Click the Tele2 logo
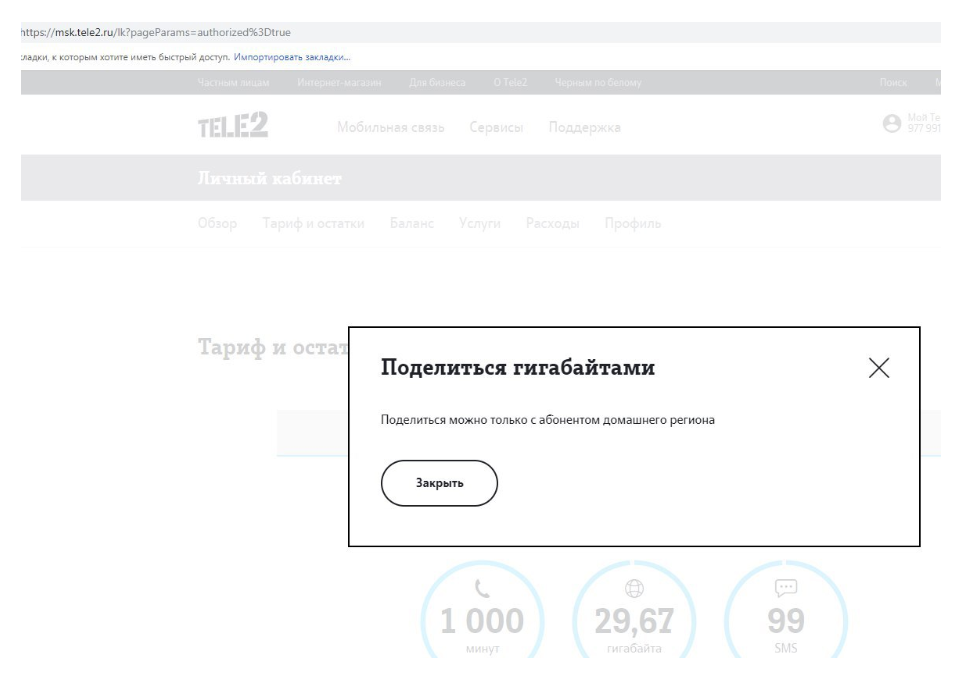The width and height of the screenshot is (961, 678). [x=232, y=127]
